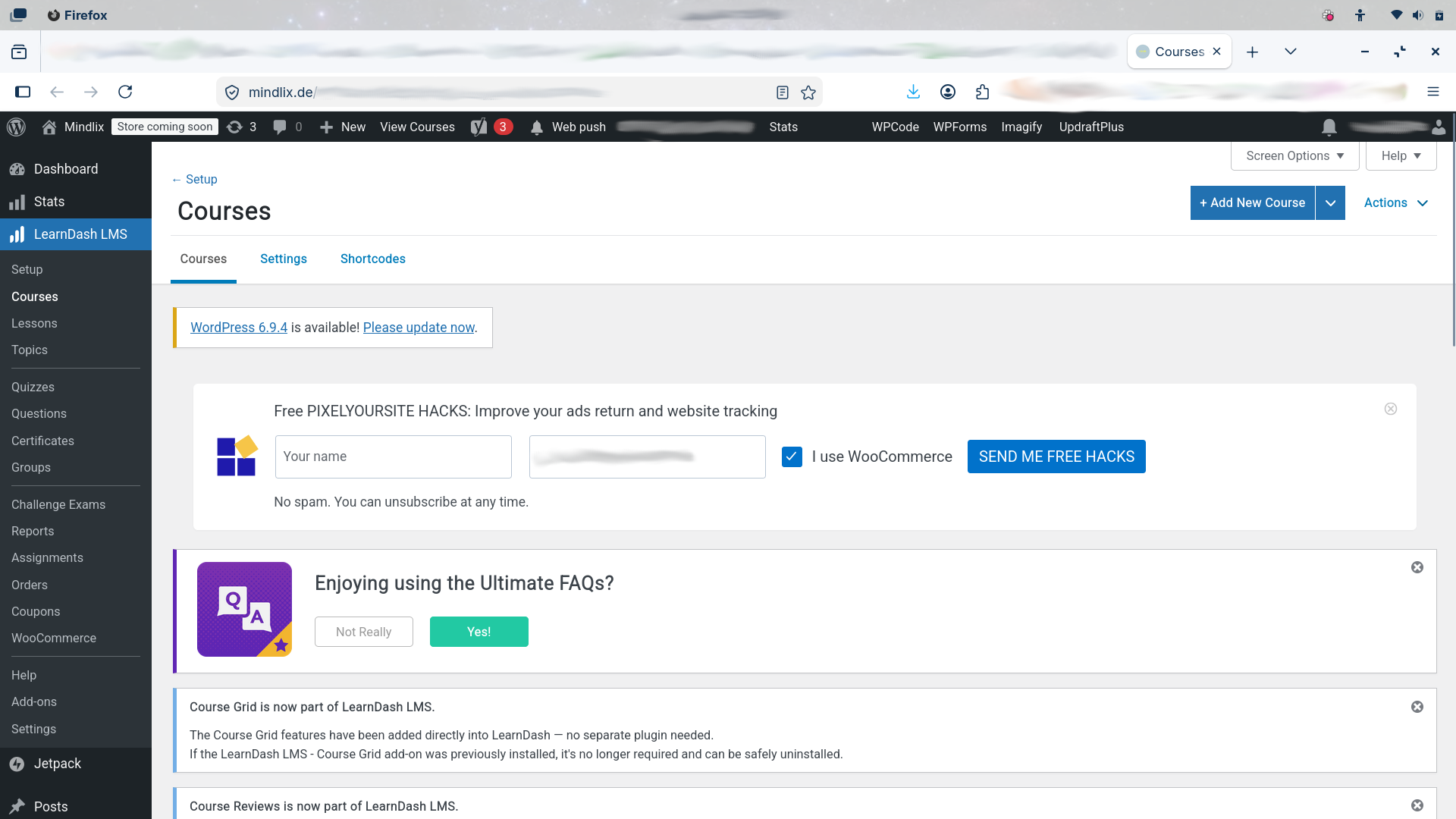The height and width of the screenshot is (819, 1456).
Task: Expand the Screen Options dropdown
Action: pos(1294,155)
